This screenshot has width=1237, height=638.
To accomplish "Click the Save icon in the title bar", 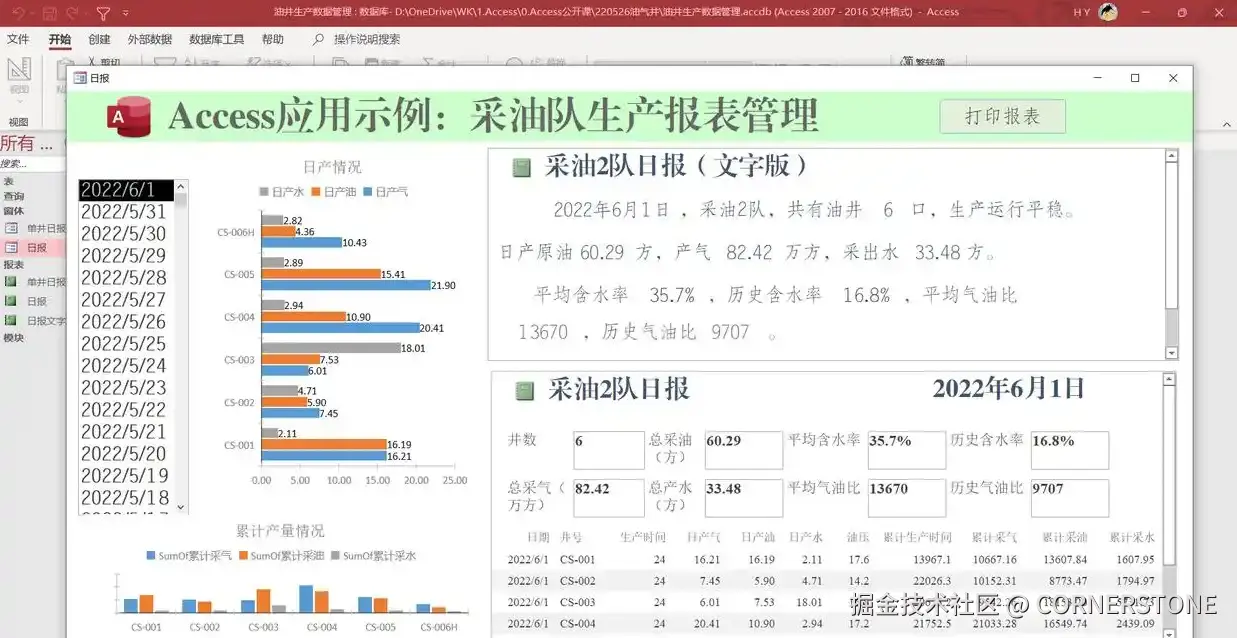I will point(48,13).
